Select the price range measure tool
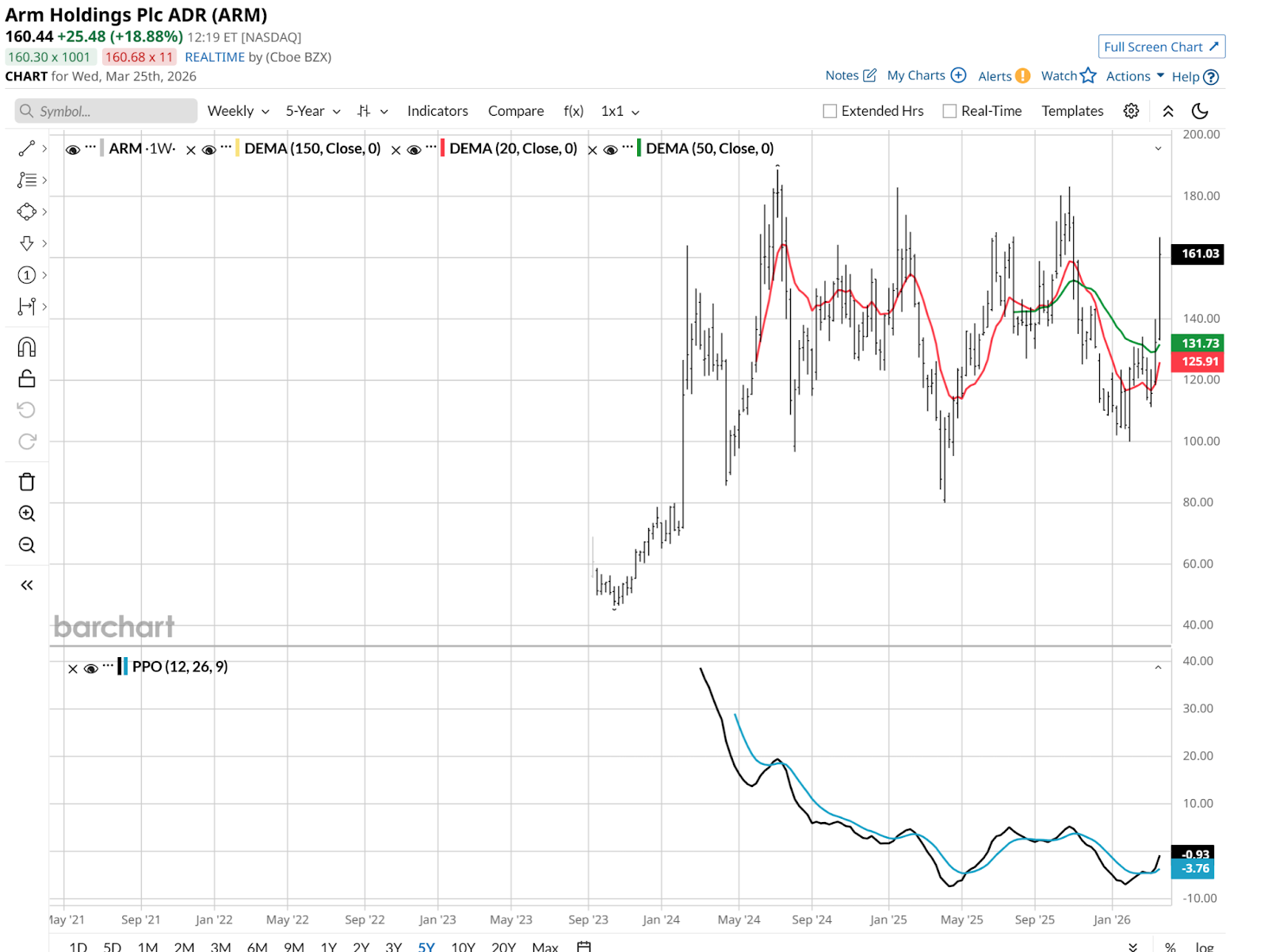The height and width of the screenshot is (952, 1268). (27, 307)
